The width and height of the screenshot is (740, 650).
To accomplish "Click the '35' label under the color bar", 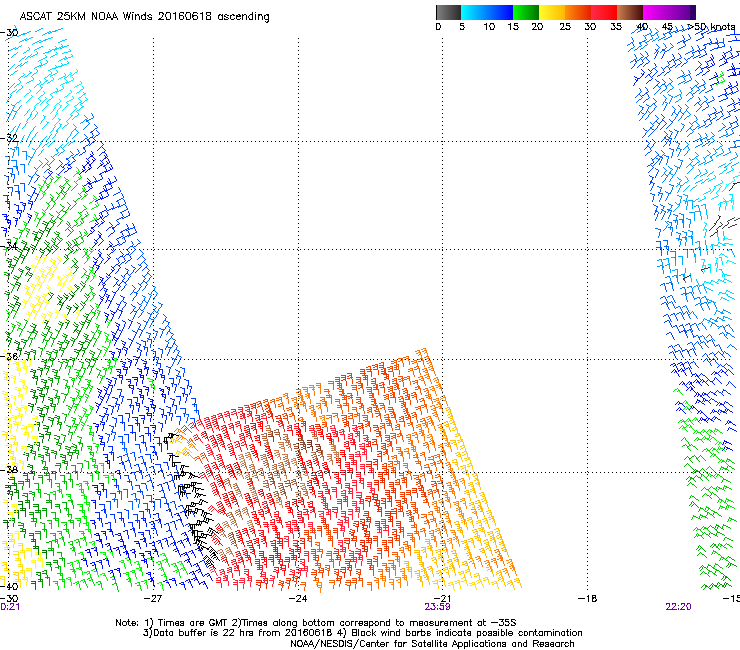I will click(x=616, y=27).
